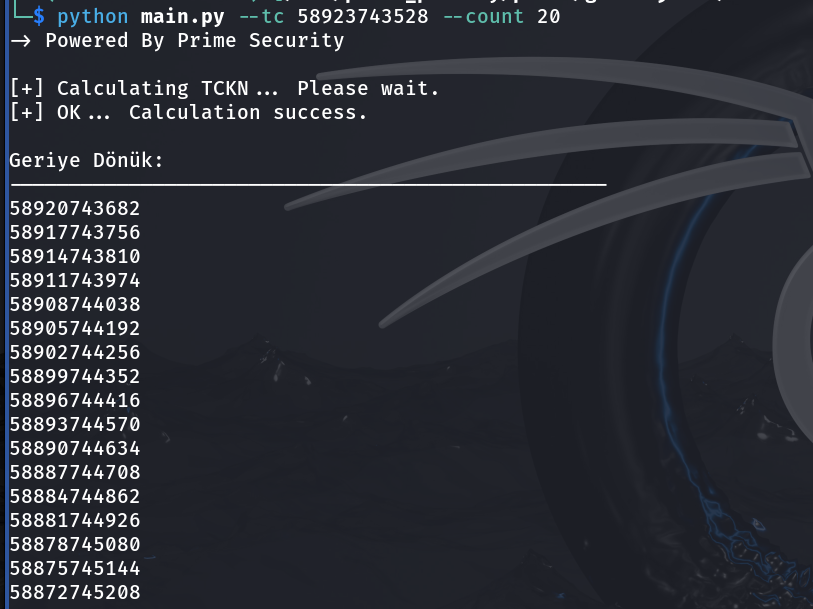
Task: Click the number 58893744570
Action: (x=75, y=424)
